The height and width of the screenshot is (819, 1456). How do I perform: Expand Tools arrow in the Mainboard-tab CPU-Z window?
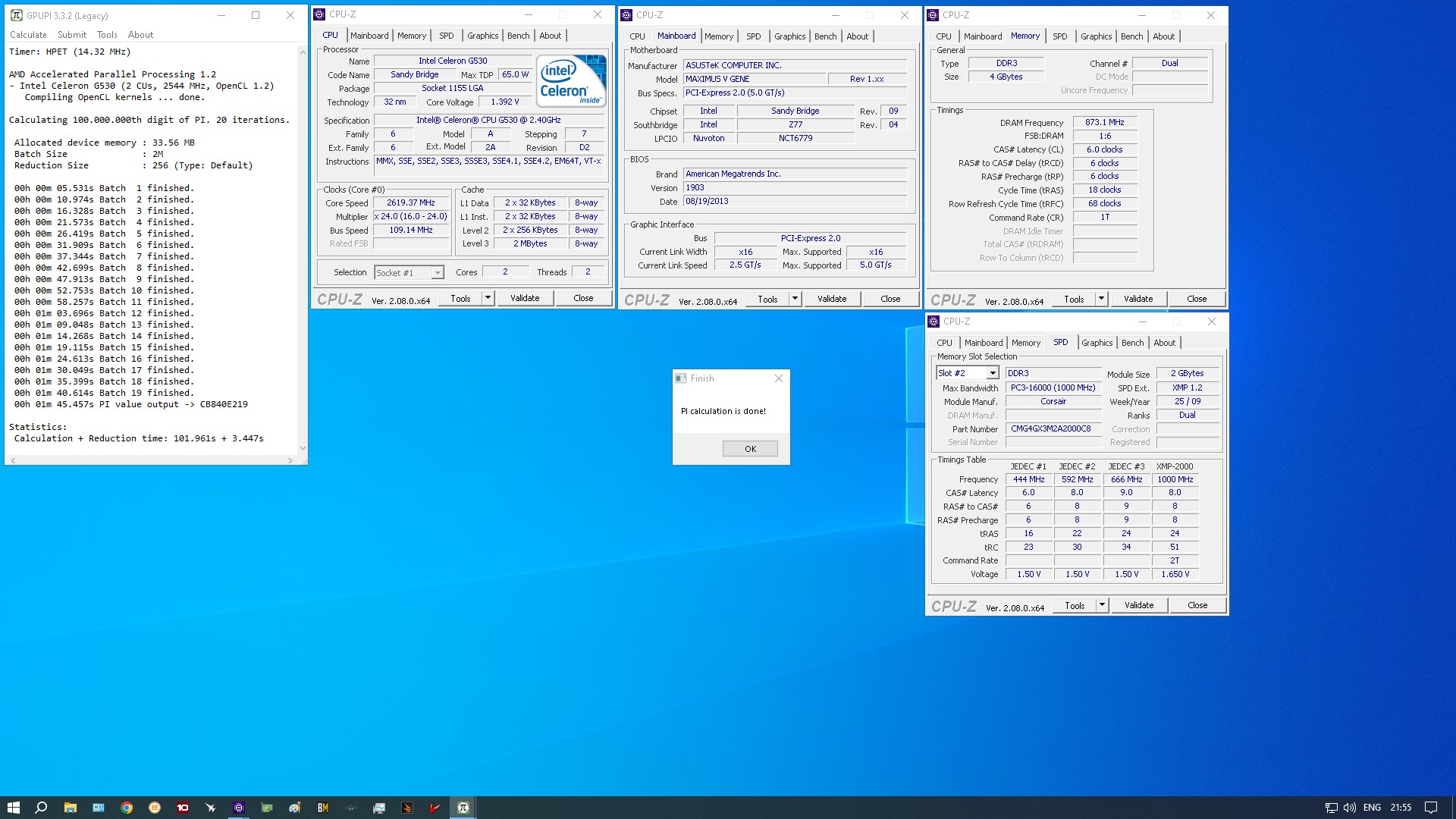(x=795, y=299)
